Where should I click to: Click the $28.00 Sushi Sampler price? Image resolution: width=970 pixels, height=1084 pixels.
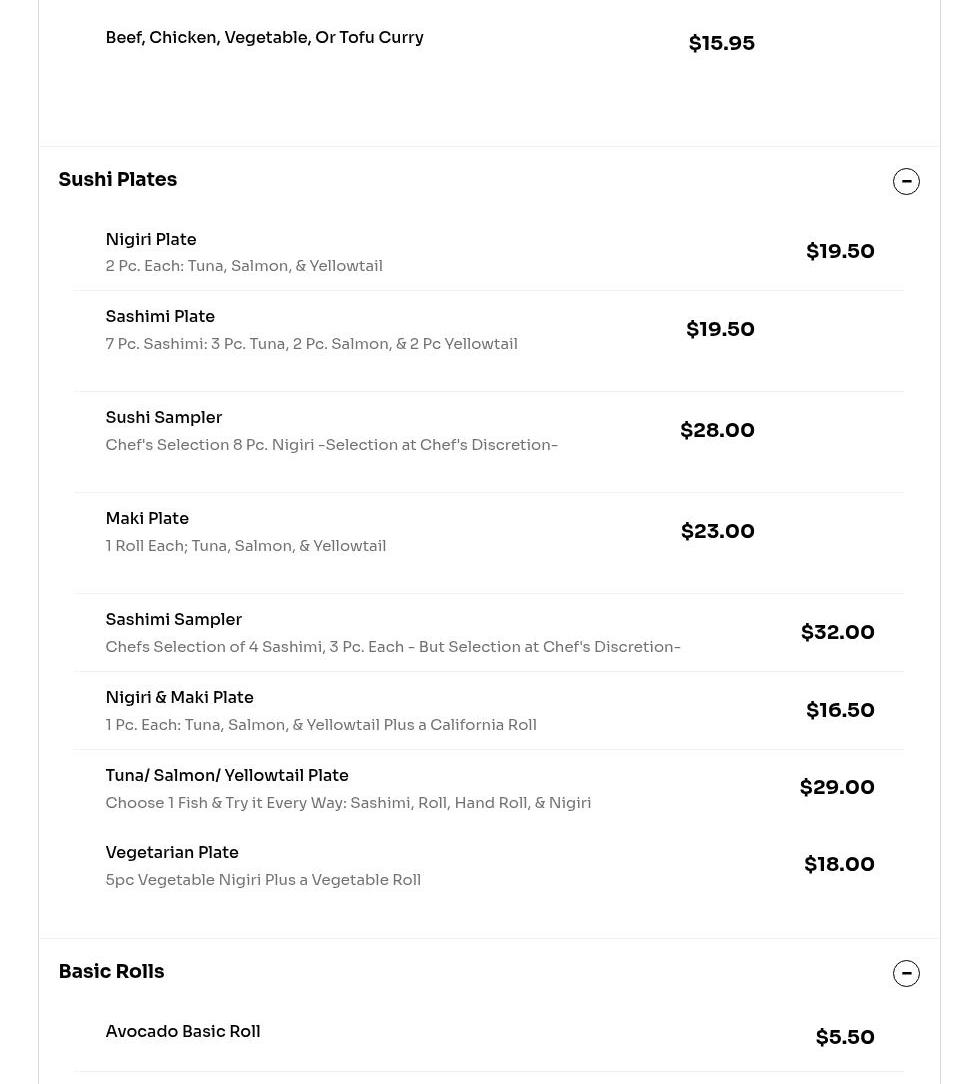717,431
